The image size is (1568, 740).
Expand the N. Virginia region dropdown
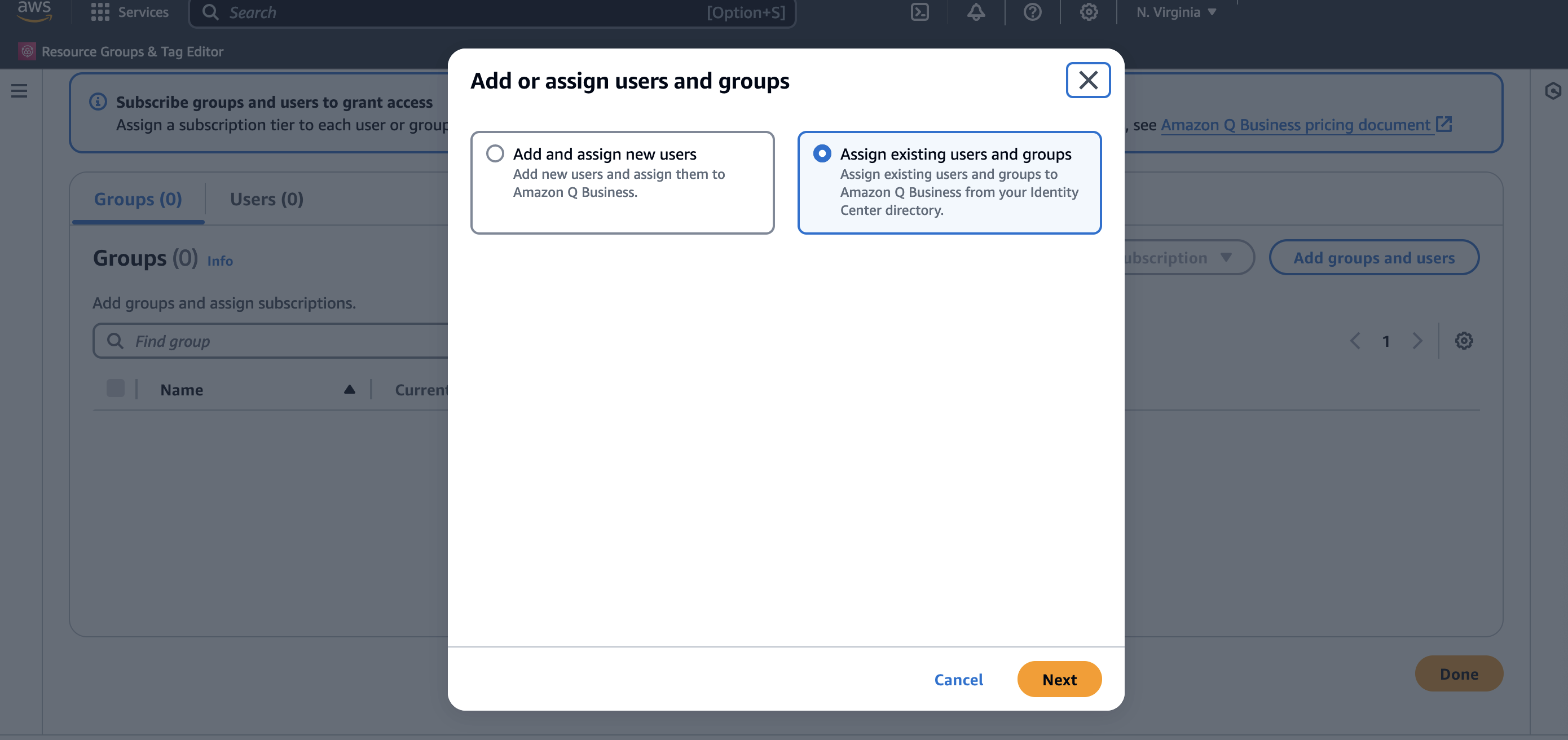(x=1176, y=12)
